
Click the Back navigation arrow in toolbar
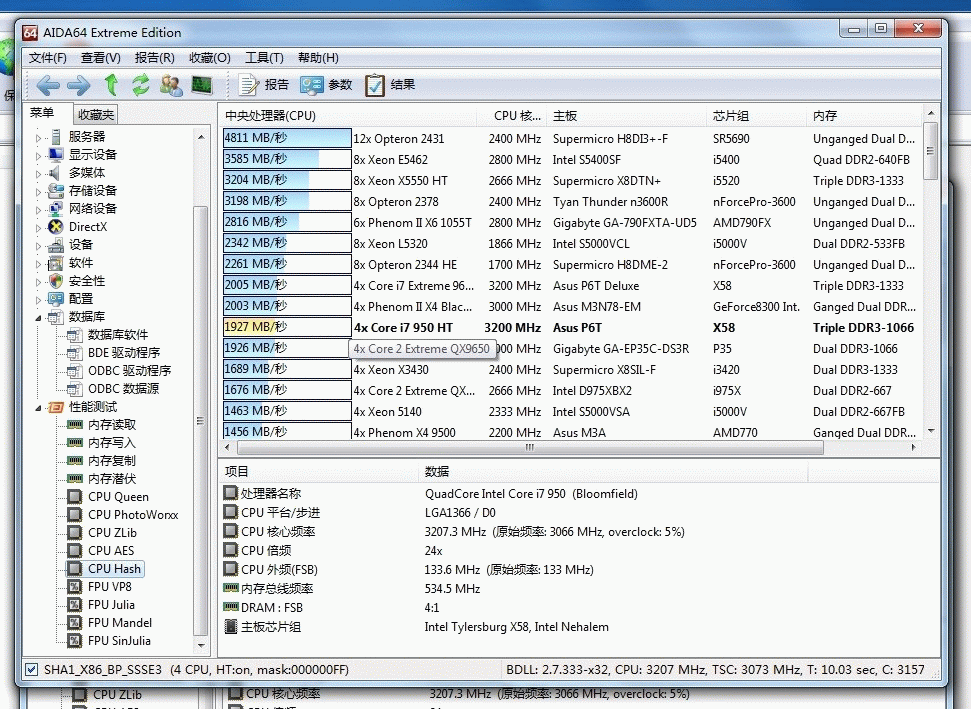tap(48, 86)
